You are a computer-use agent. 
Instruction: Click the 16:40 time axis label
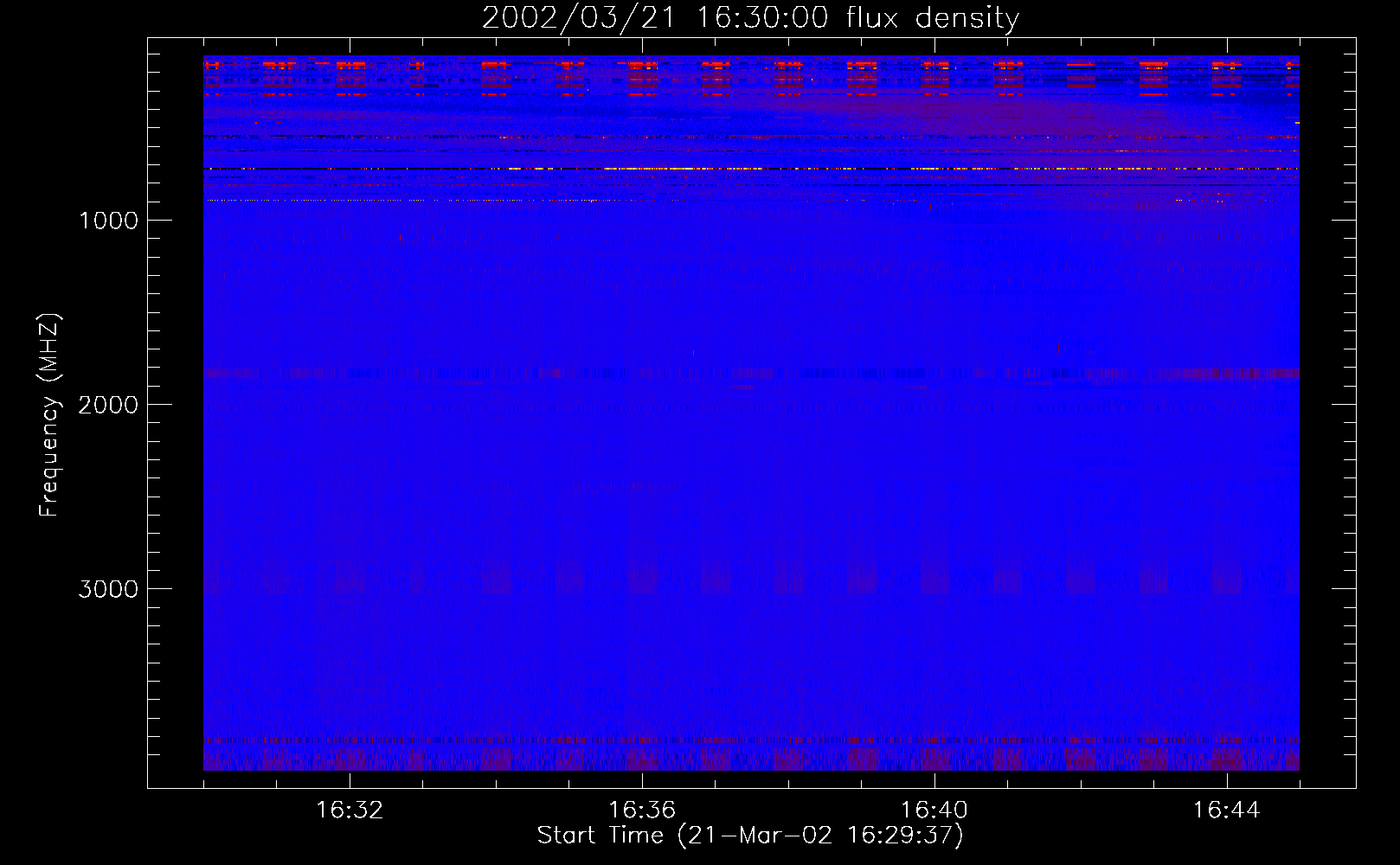(x=934, y=811)
